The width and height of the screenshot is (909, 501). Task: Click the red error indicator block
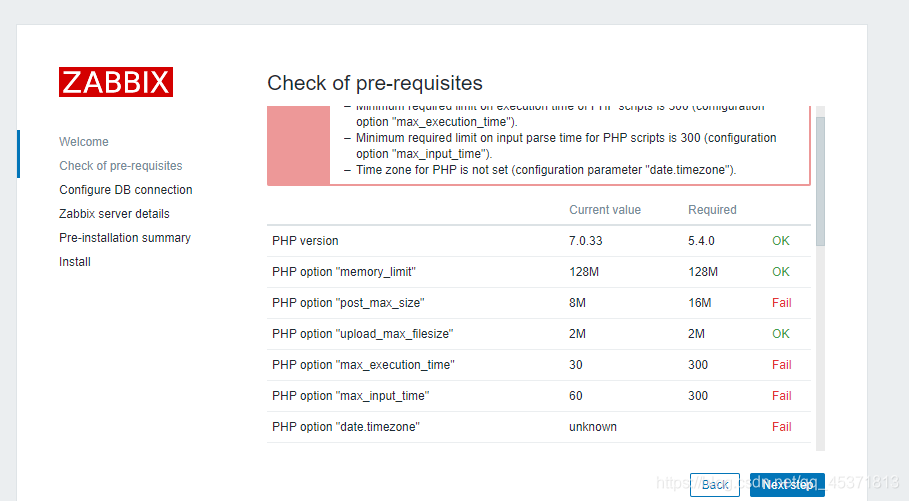click(298, 145)
